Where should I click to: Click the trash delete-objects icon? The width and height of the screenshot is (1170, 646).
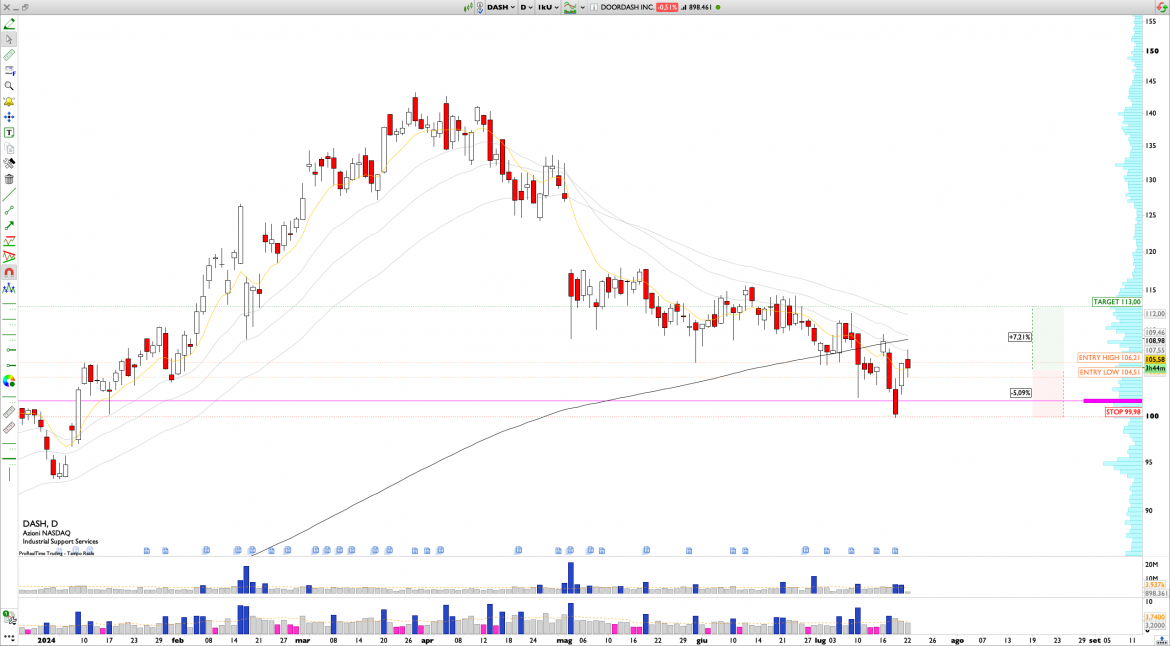(9, 179)
